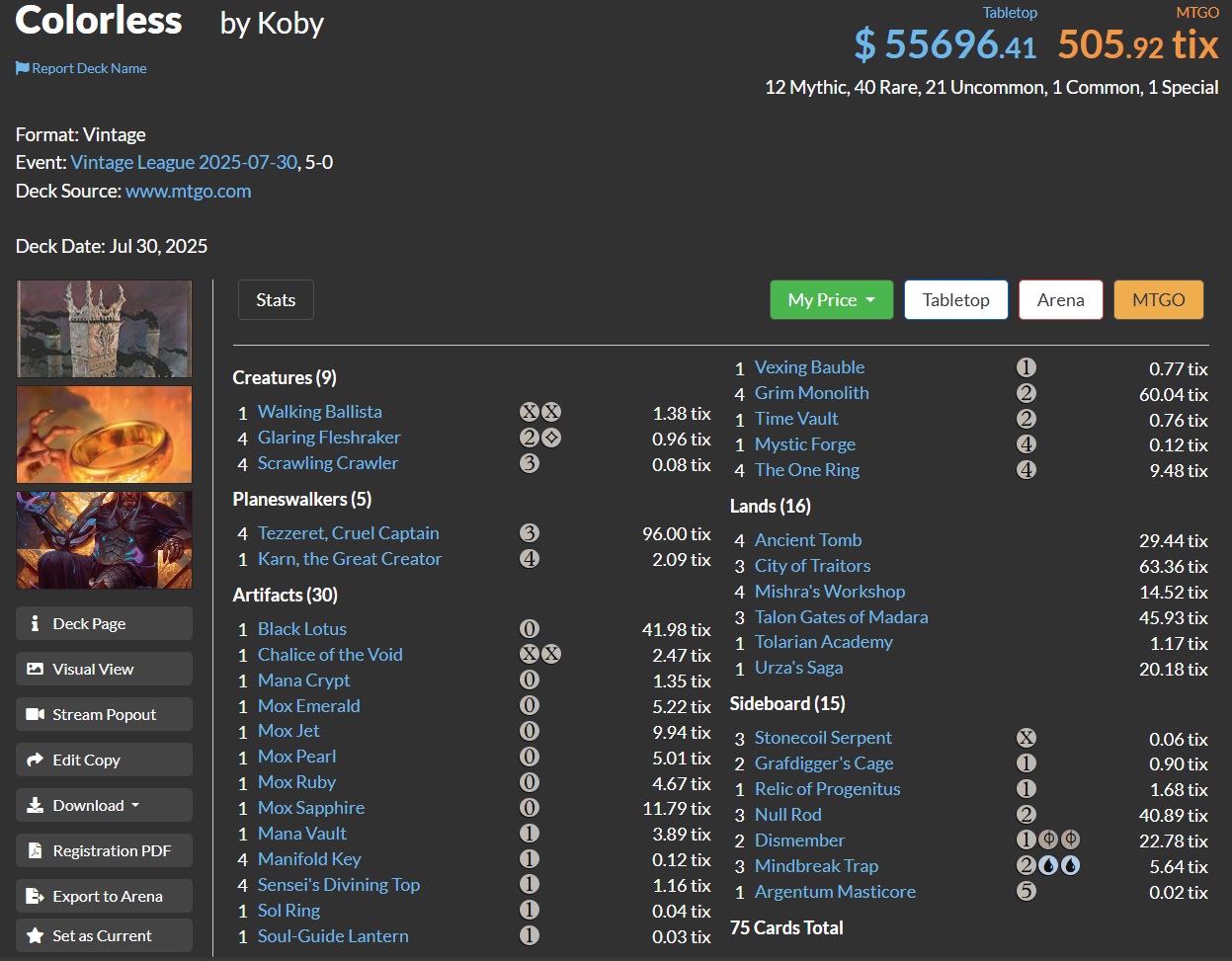Click the golden ring artwork thumbnail
Screen dimensions: 1232x961
pos(104,435)
